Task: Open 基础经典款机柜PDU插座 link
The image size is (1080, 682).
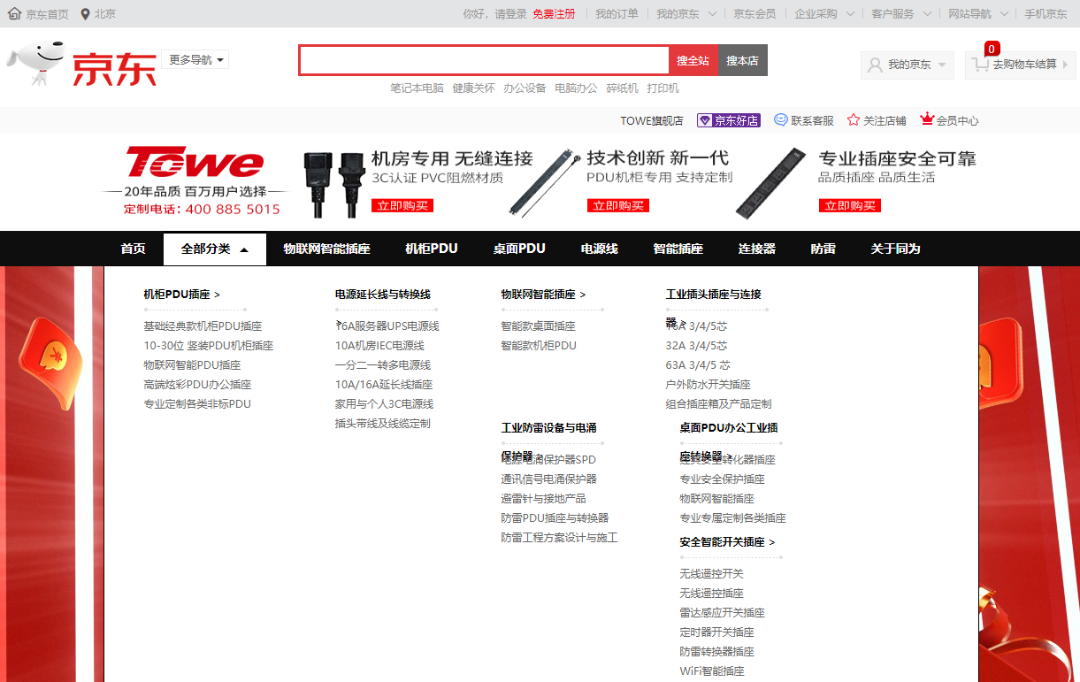Action: [x=202, y=326]
